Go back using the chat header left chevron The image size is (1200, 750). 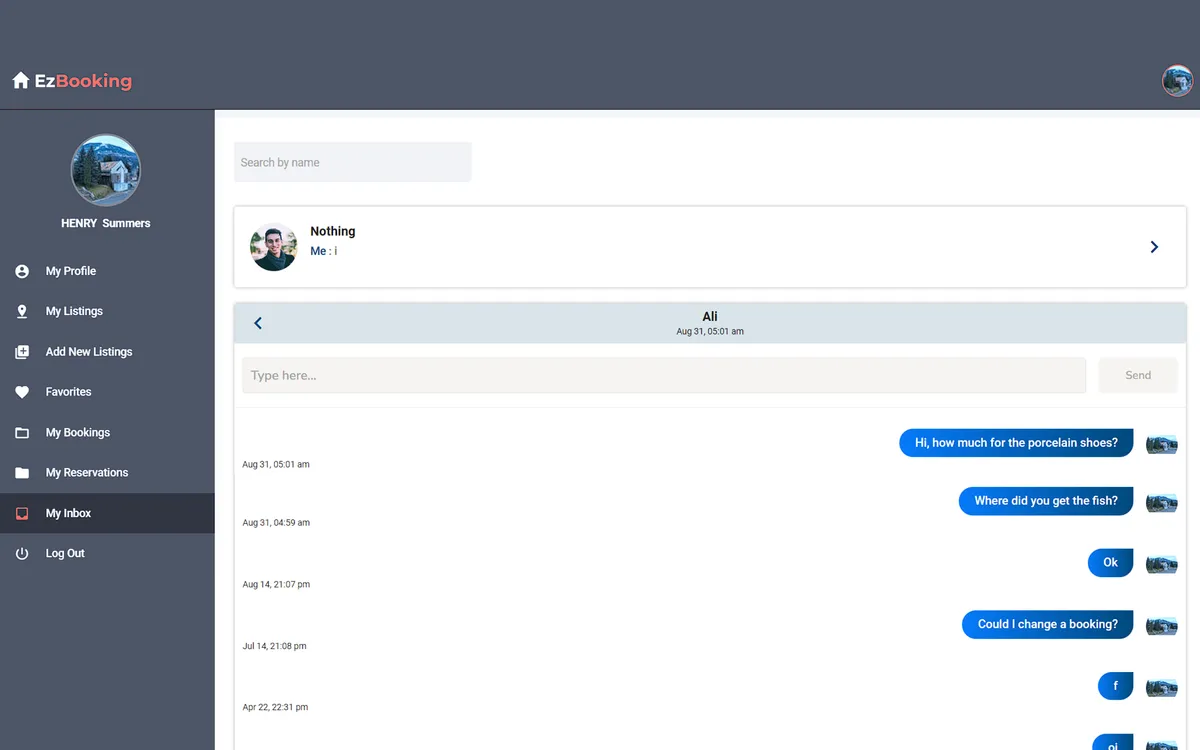258,323
